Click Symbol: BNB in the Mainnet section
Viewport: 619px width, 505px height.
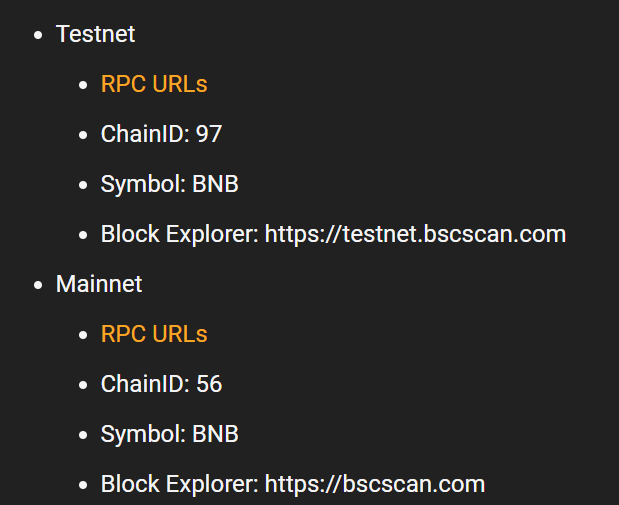(170, 434)
